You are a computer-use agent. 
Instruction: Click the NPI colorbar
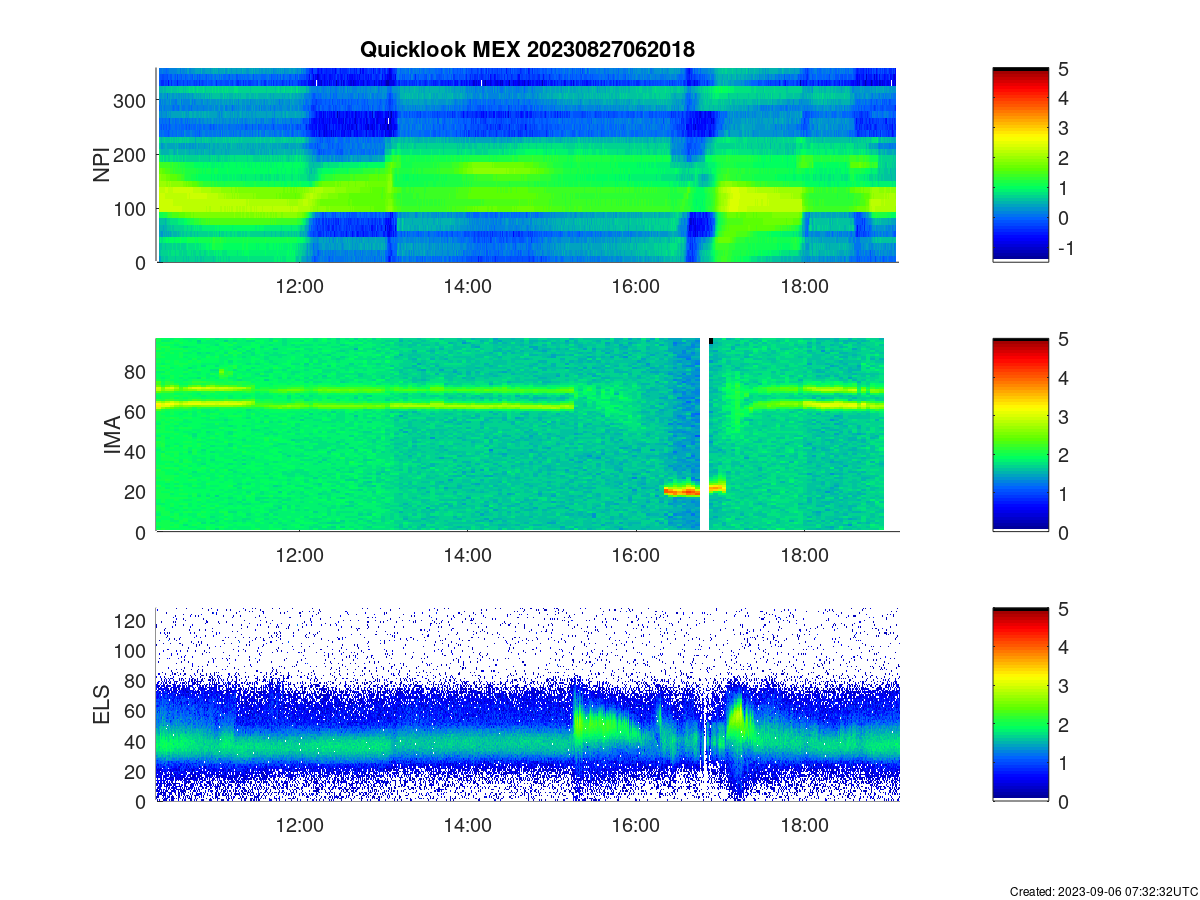click(x=1020, y=165)
